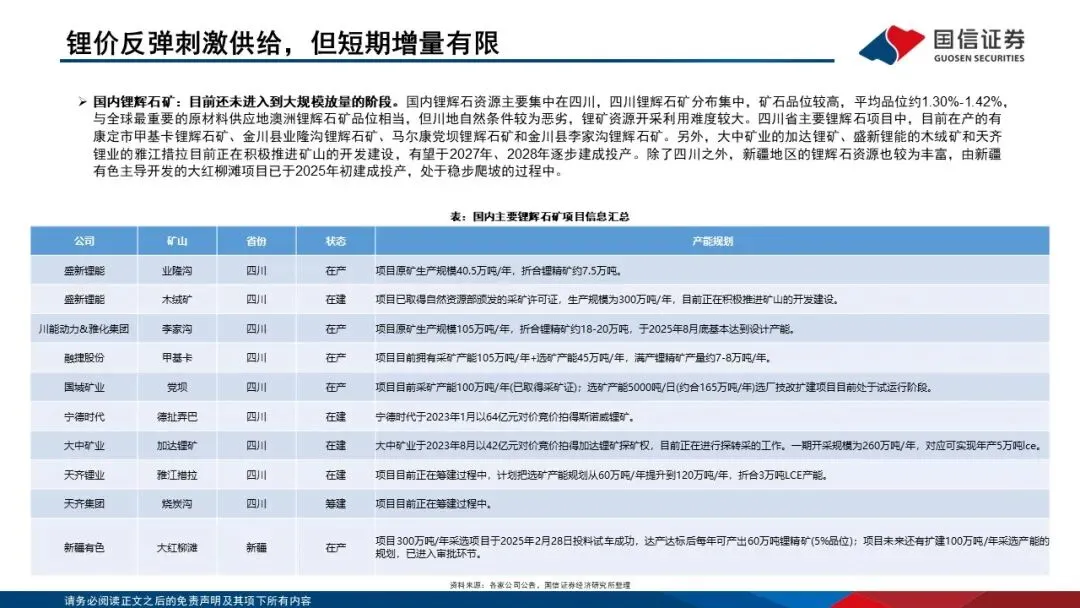Click status "在产" in the 业隆沟 row
The width and height of the screenshot is (1080, 608).
point(335,271)
